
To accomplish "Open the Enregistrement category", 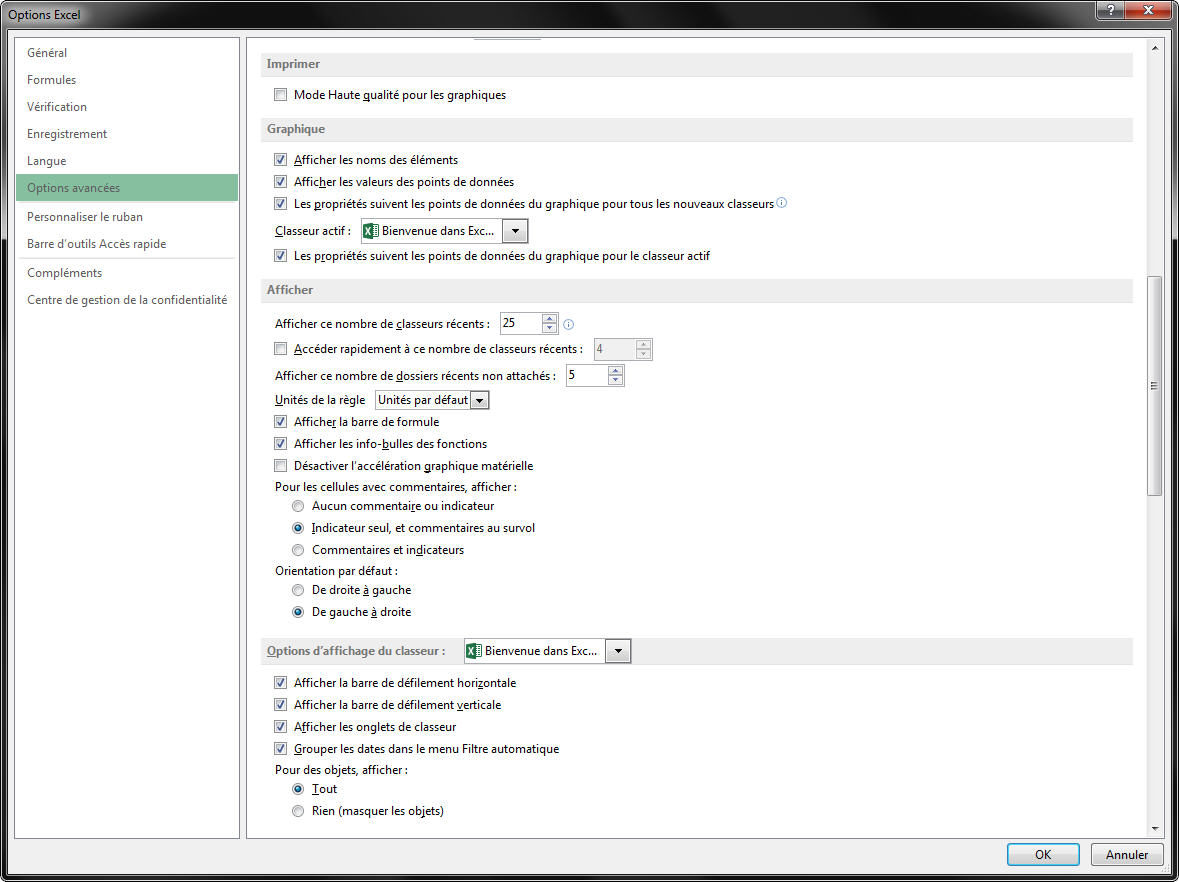I will point(126,134).
